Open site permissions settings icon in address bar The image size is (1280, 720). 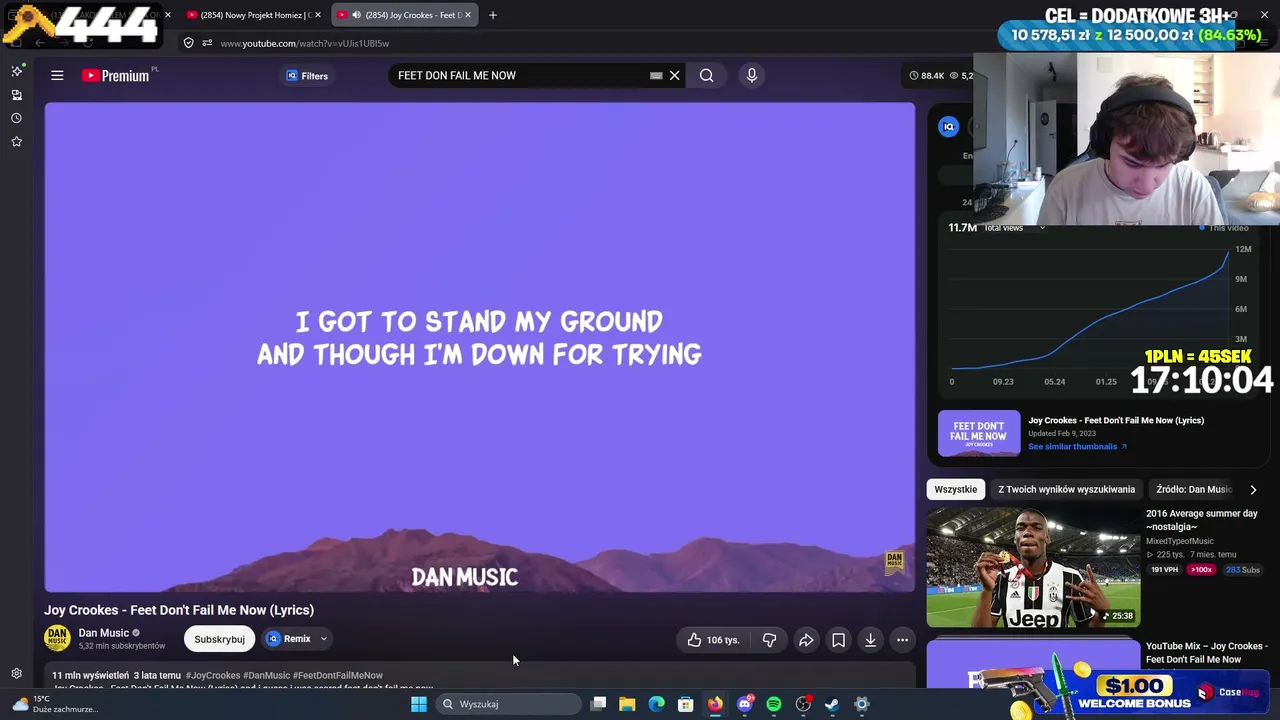click(207, 43)
